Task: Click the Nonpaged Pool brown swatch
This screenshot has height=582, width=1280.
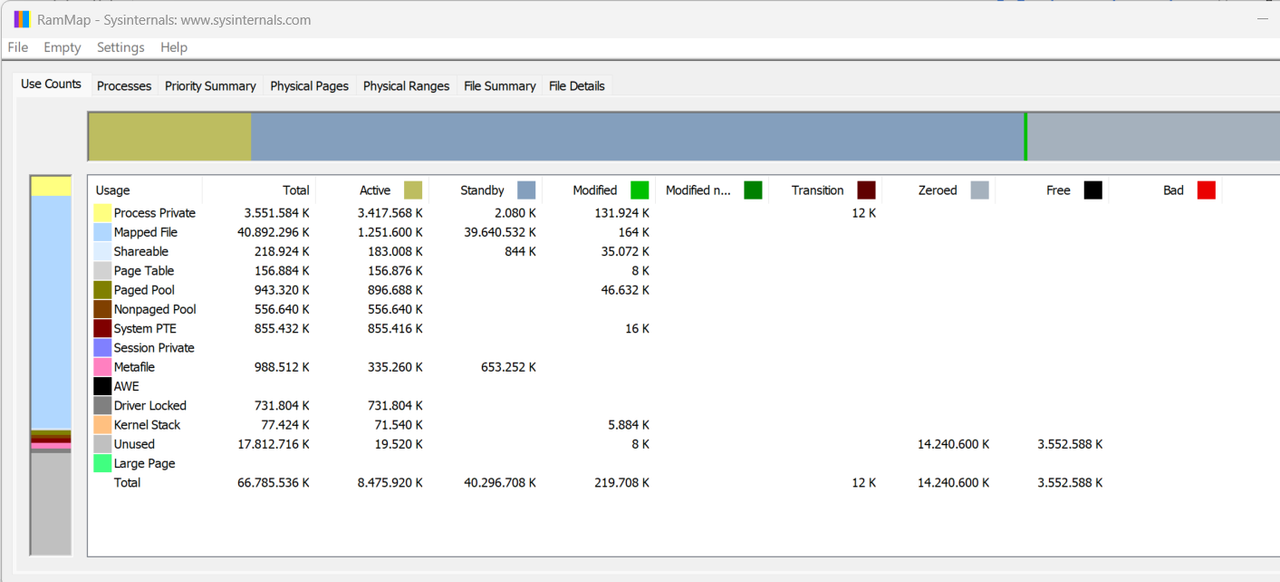Action: (x=102, y=309)
